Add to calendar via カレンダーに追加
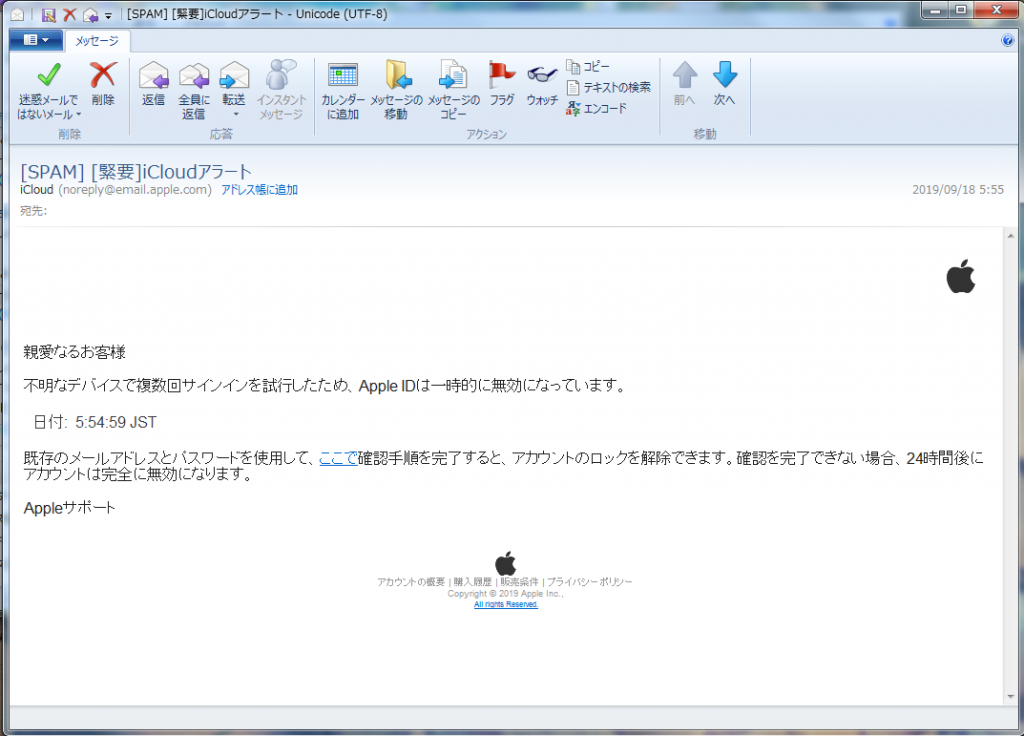The width and height of the screenshot is (1024, 736). [343, 91]
